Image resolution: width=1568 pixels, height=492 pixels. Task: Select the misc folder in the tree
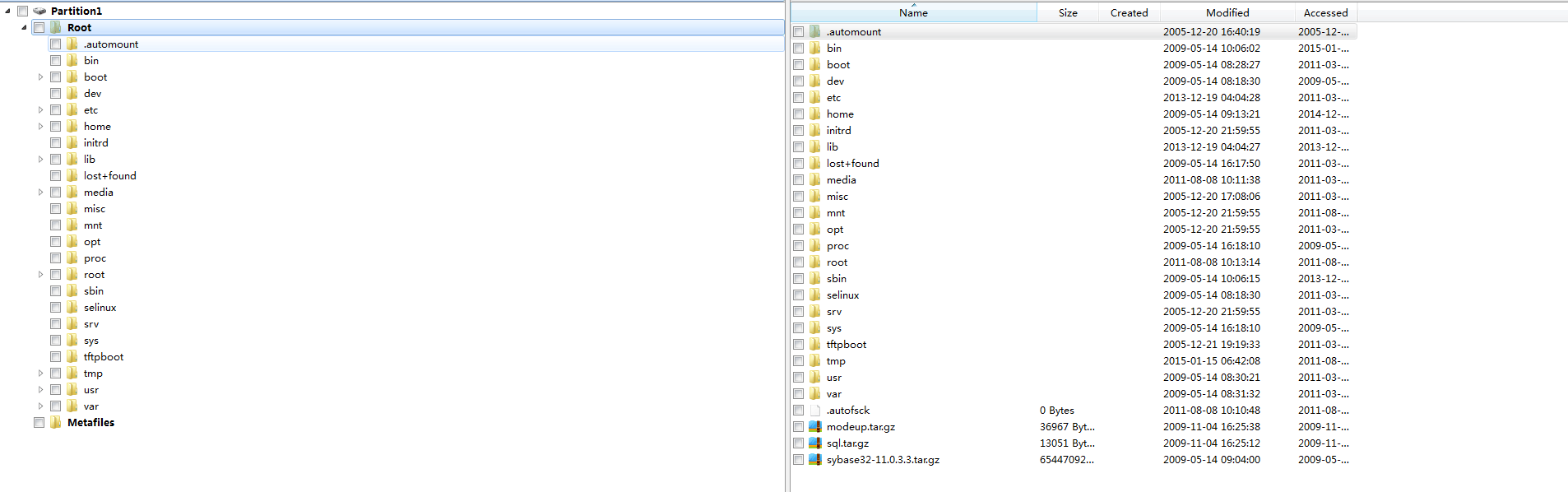pos(95,208)
